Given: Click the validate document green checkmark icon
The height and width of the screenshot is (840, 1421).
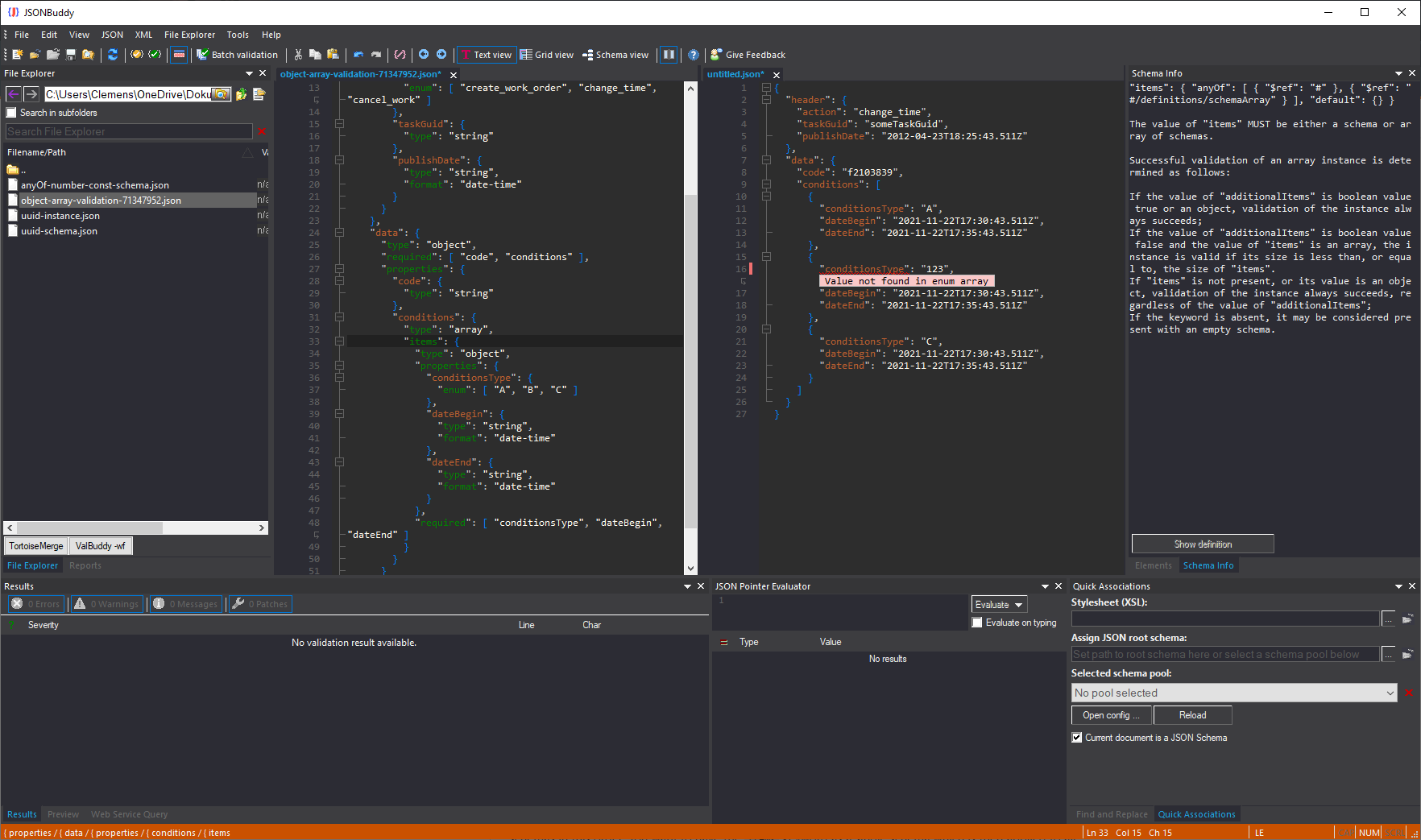Looking at the screenshot, I should coord(155,55).
